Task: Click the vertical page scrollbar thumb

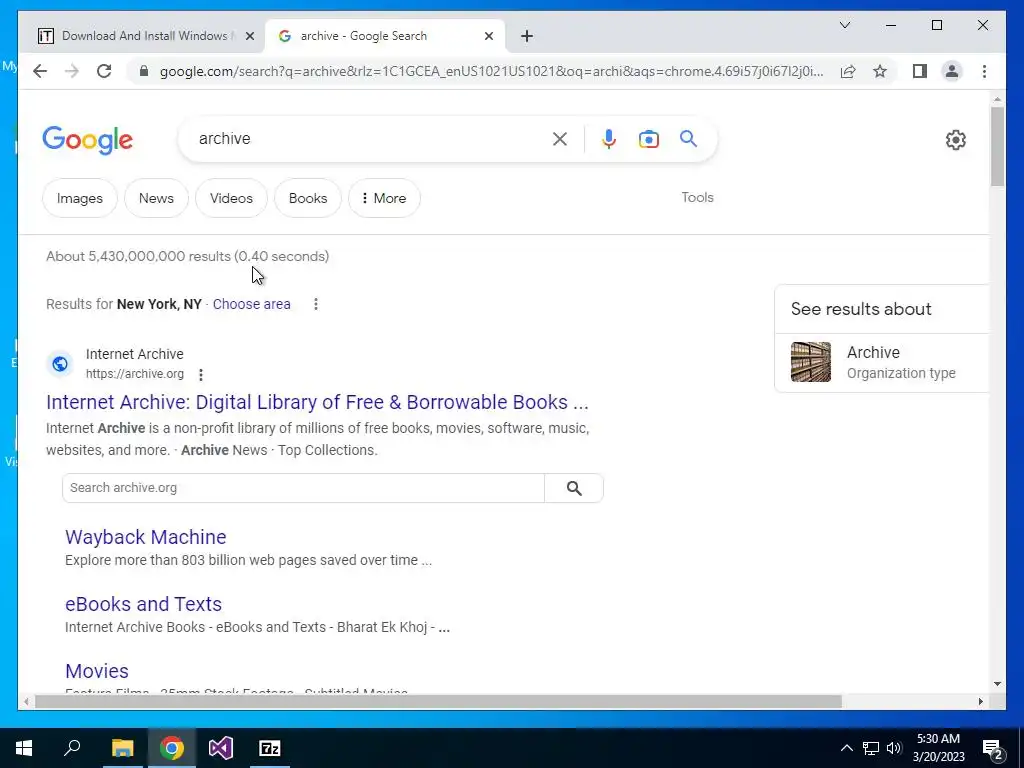Action: 997,146
